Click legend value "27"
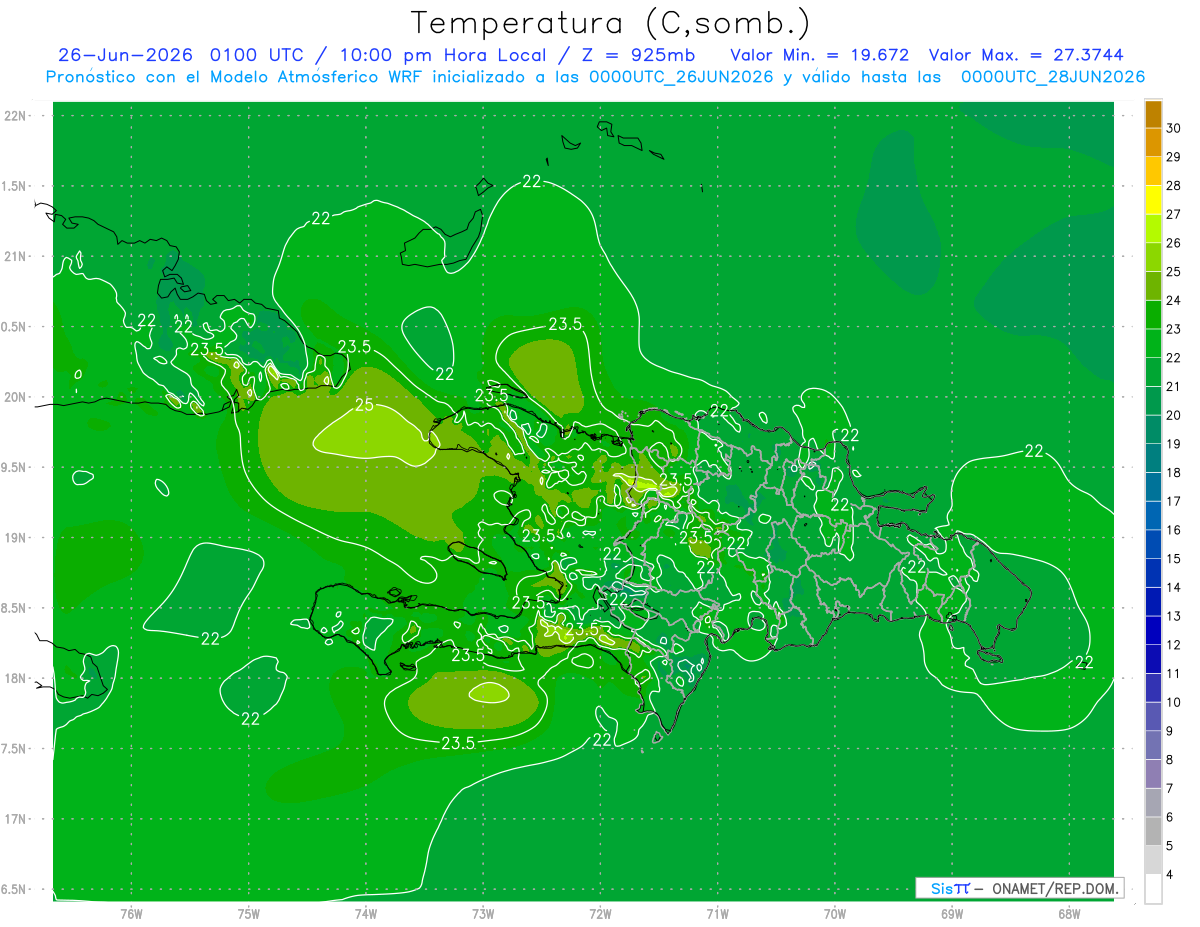Image resolution: width=1200 pixels, height=927 pixels. (1174, 214)
